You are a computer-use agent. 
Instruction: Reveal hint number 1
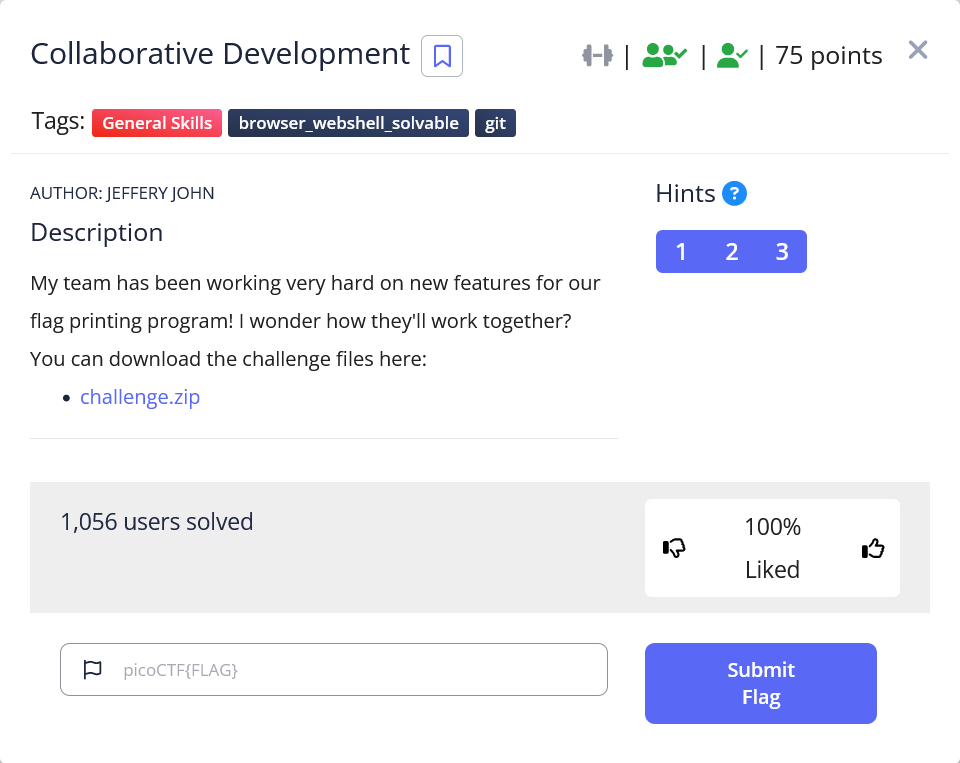pyautogui.click(x=681, y=252)
